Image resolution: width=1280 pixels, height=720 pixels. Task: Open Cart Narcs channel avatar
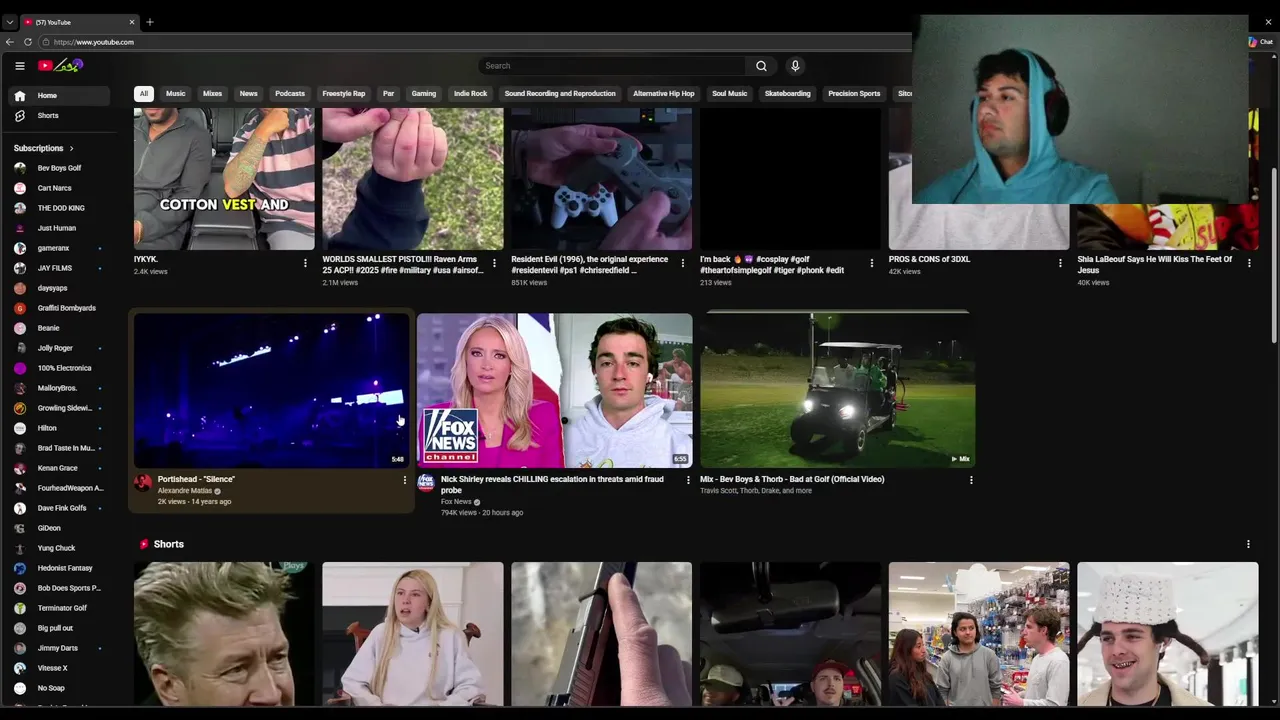tap(20, 188)
